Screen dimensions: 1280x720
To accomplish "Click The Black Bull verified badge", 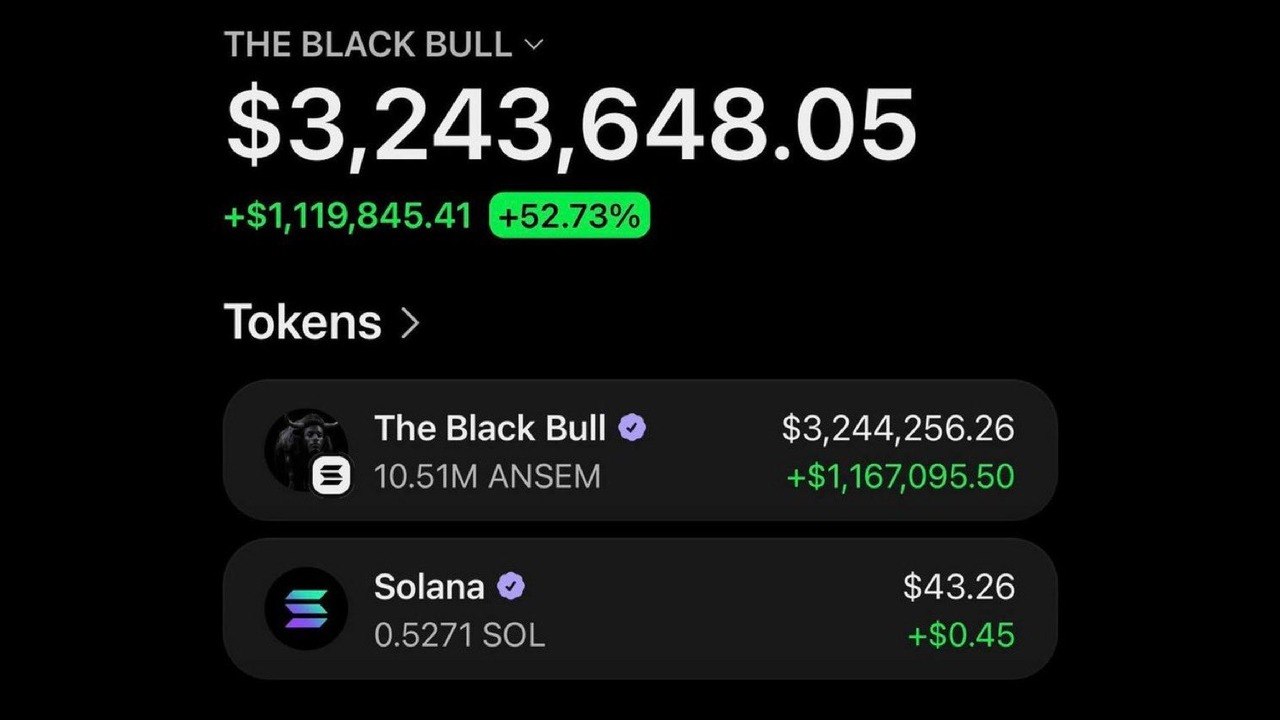I will coord(632,429).
